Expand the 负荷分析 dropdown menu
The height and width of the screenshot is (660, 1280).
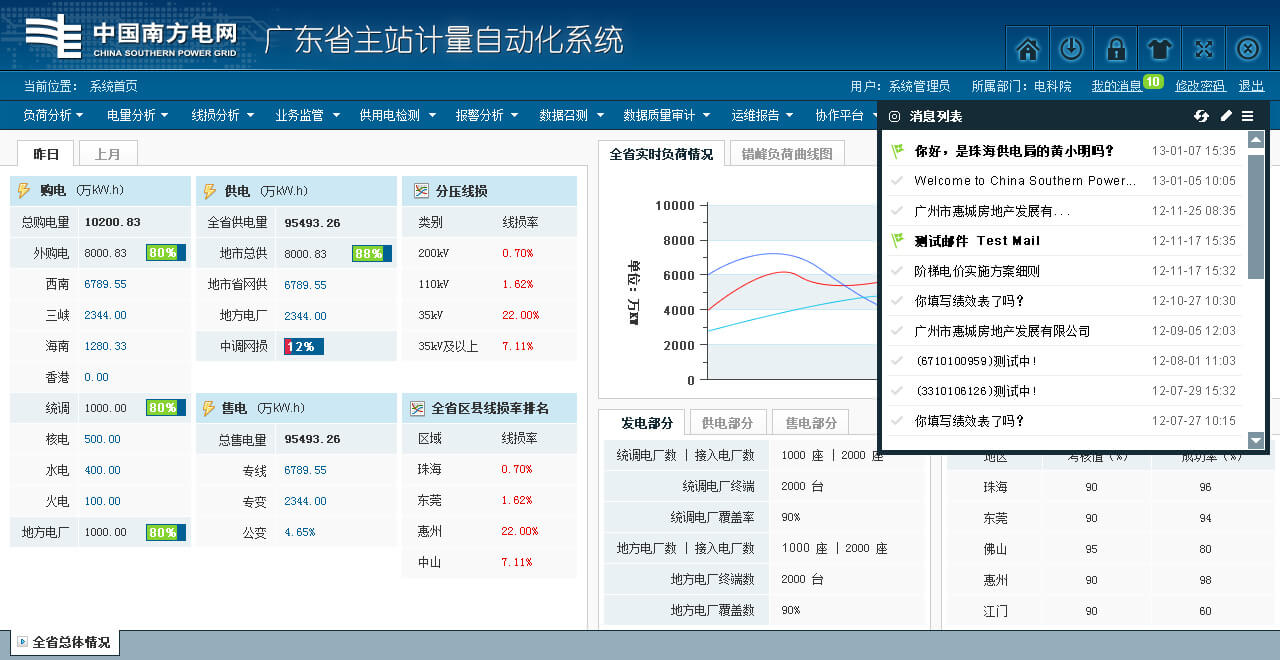tap(53, 115)
